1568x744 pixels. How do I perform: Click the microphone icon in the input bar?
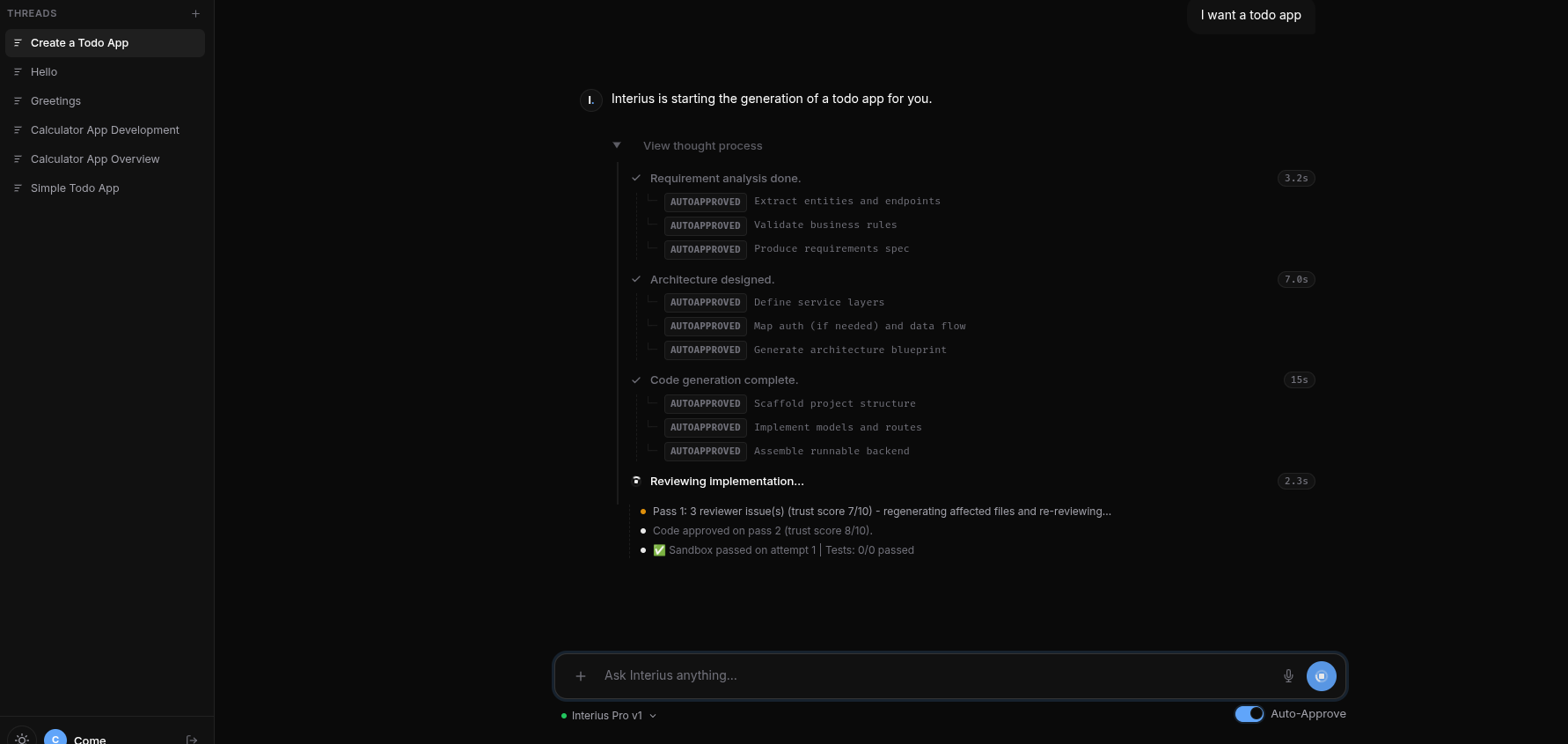pos(1288,675)
